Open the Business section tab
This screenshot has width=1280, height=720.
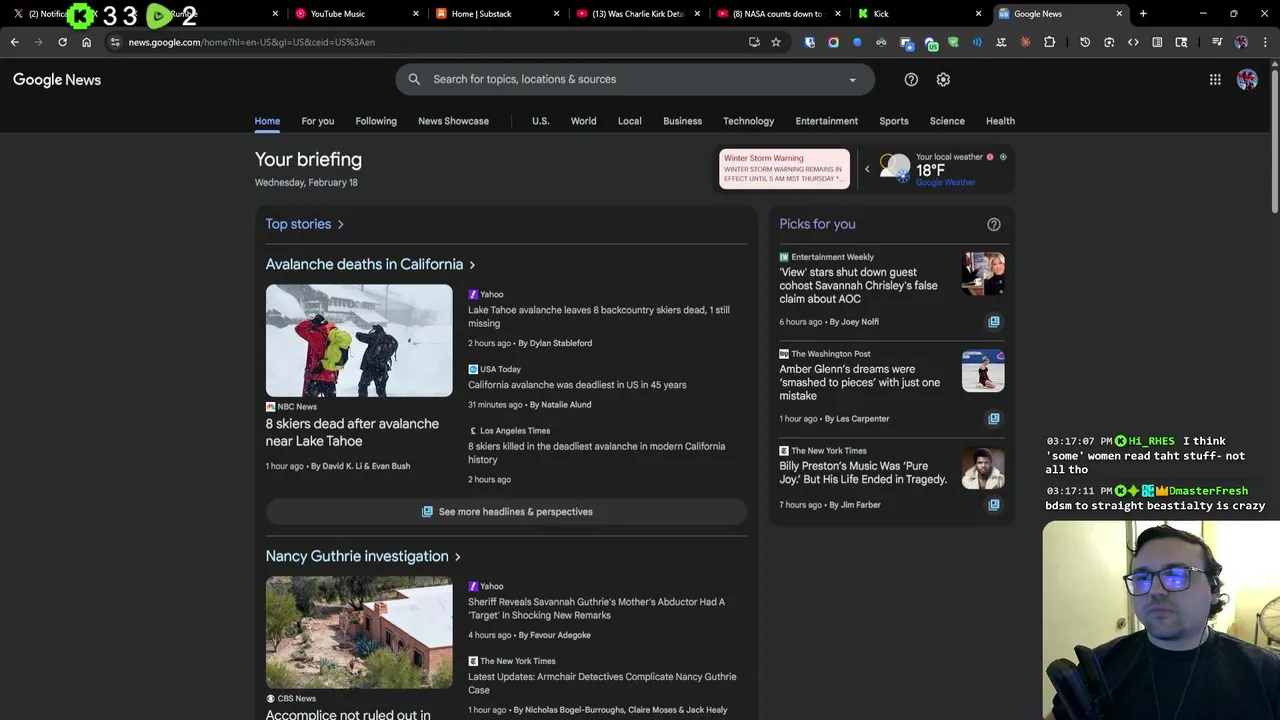[682, 121]
